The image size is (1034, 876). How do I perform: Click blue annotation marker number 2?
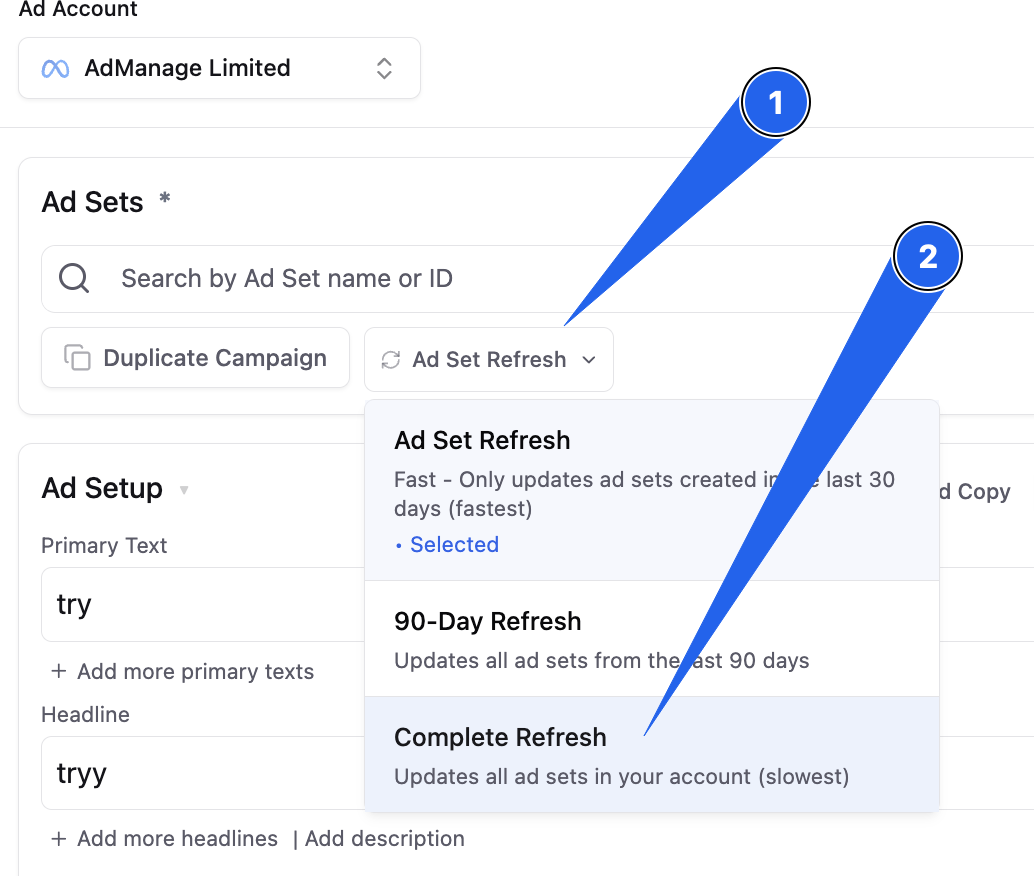coord(928,257)
